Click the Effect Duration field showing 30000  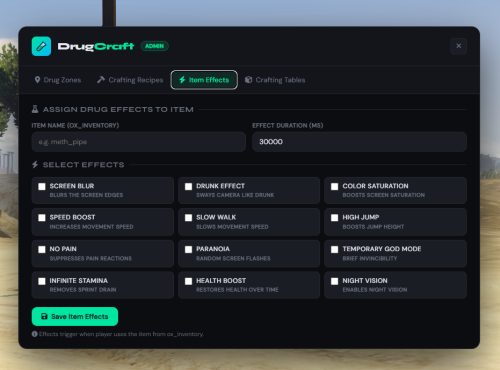pyautogui.click(x=359, y=142)
